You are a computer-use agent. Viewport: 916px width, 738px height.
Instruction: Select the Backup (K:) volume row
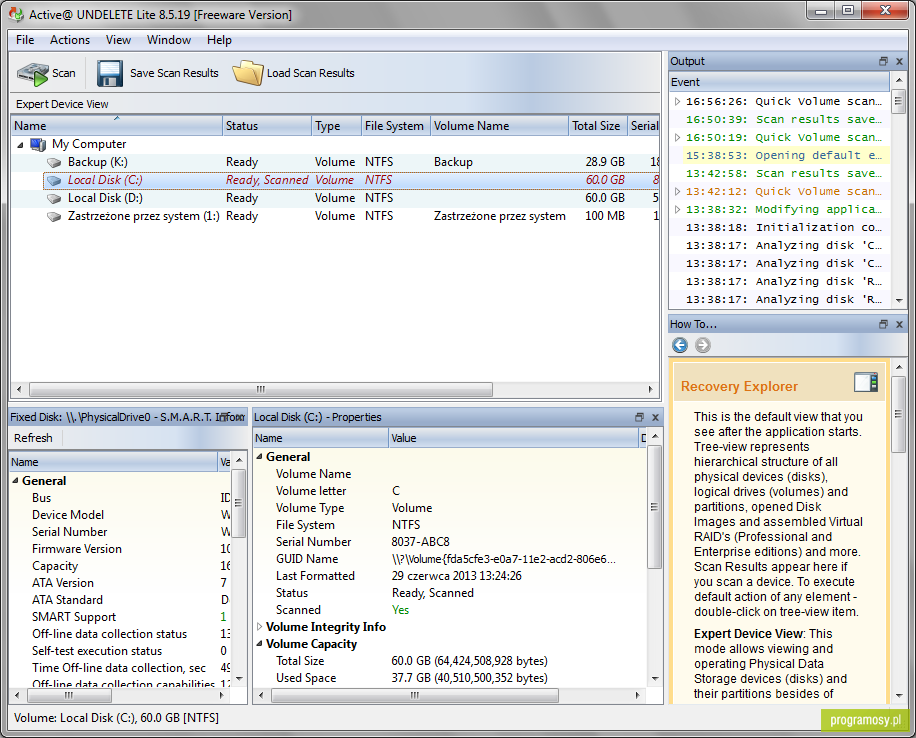335,162
